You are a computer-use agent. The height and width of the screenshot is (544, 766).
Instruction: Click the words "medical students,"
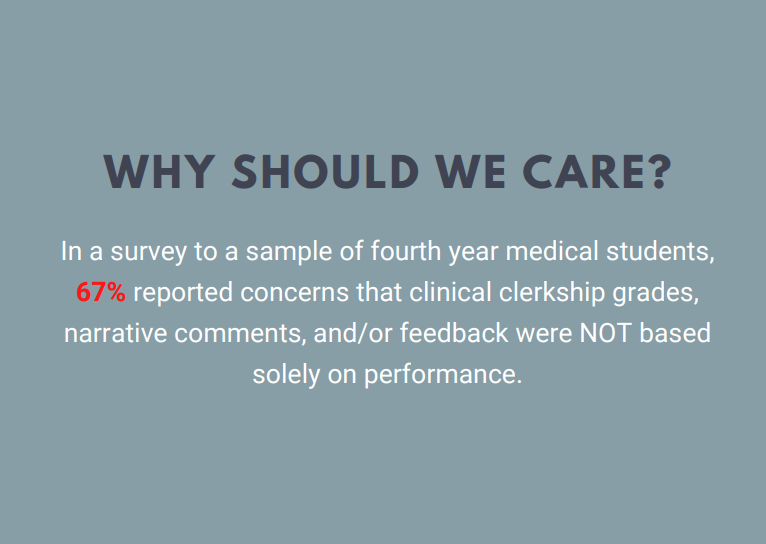point(610,251)
